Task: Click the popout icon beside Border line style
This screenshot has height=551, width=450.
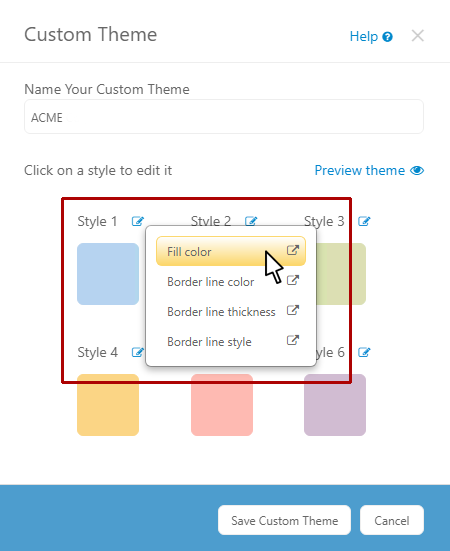Action: pos(293,340)
